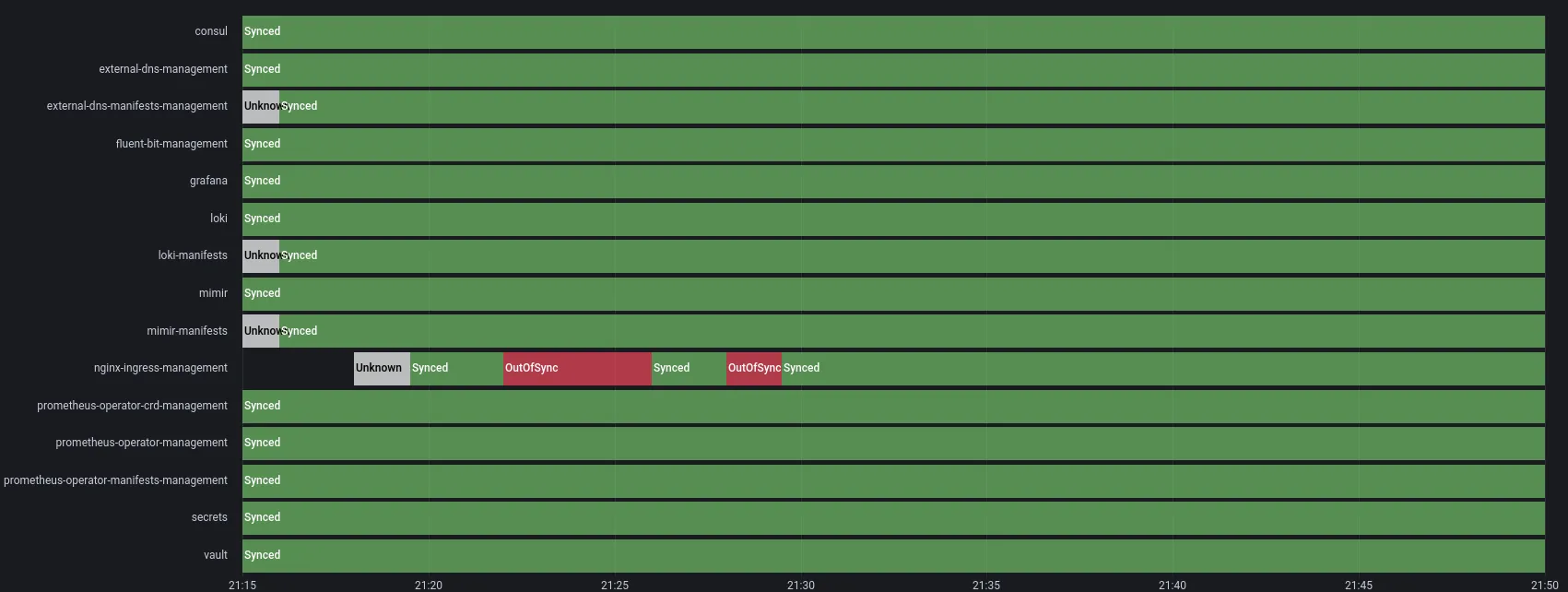This screenshot has height=592, width=1568.
Task: Click the Synced bar in loki row
Action: [x=893, y=219]
